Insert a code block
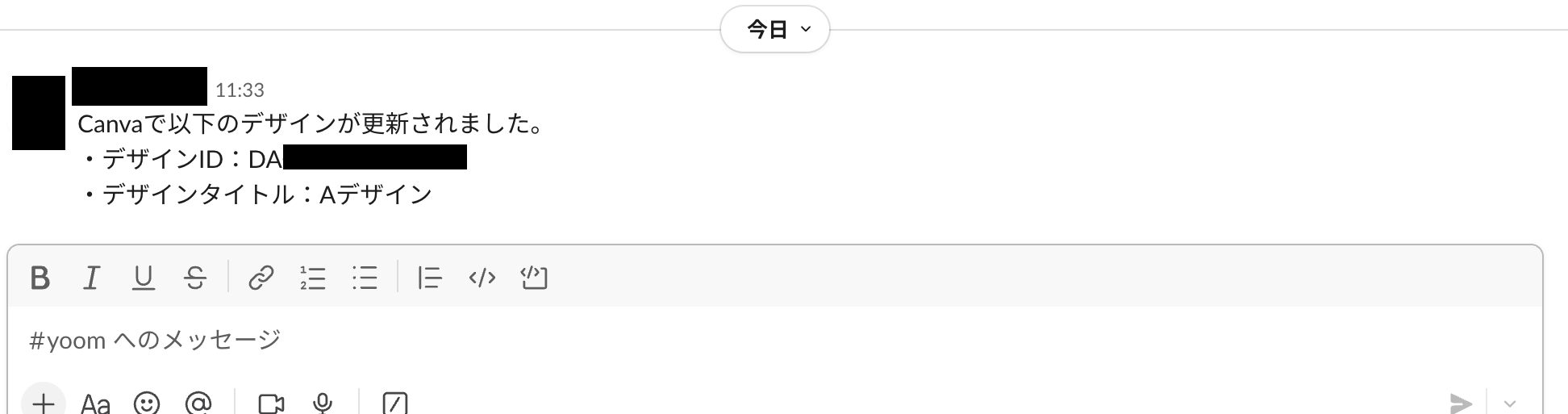 534,278
